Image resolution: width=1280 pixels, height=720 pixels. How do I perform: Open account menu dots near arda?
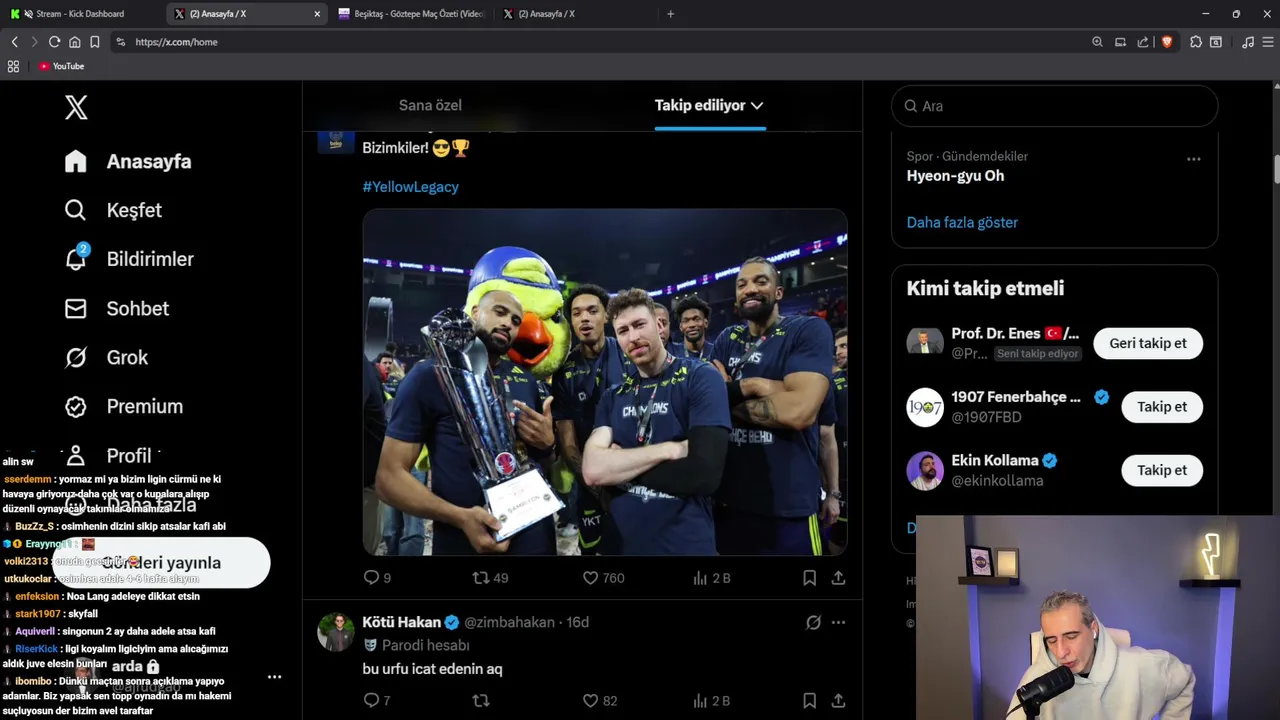(274, 677)
